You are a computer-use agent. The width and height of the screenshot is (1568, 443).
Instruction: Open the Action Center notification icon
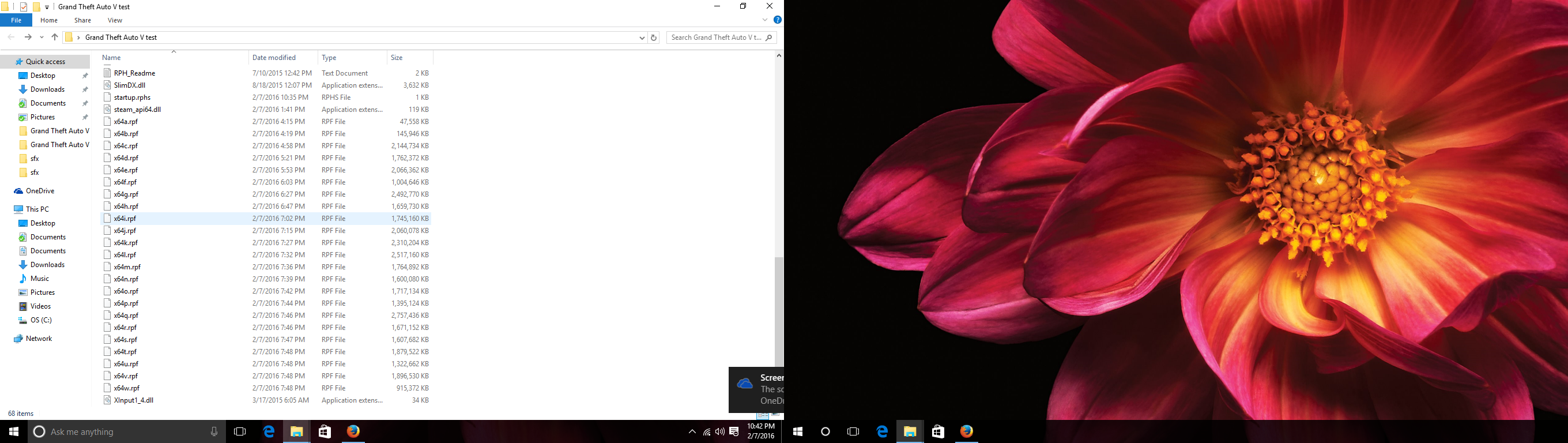click(734, 432)
